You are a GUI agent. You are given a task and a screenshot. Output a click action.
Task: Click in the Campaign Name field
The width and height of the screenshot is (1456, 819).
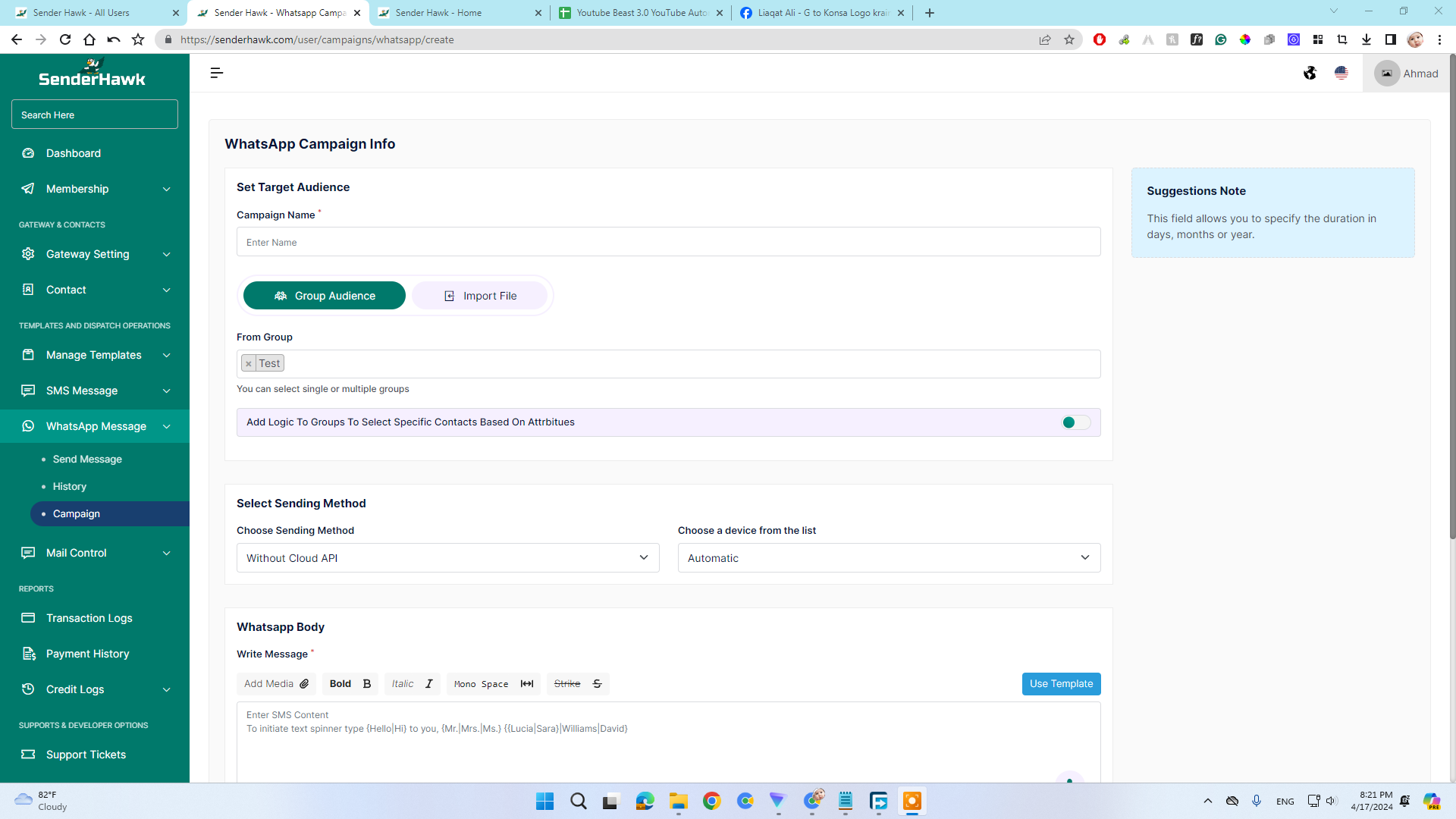tap(668, 242)
